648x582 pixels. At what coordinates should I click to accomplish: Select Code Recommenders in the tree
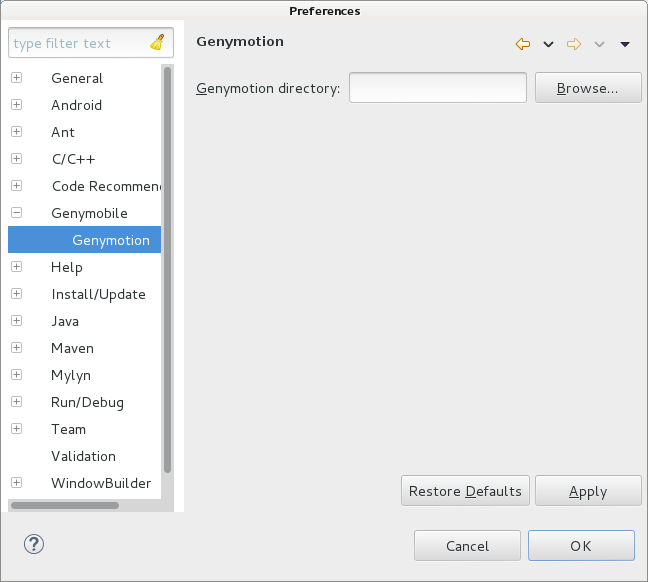(106, 186)
